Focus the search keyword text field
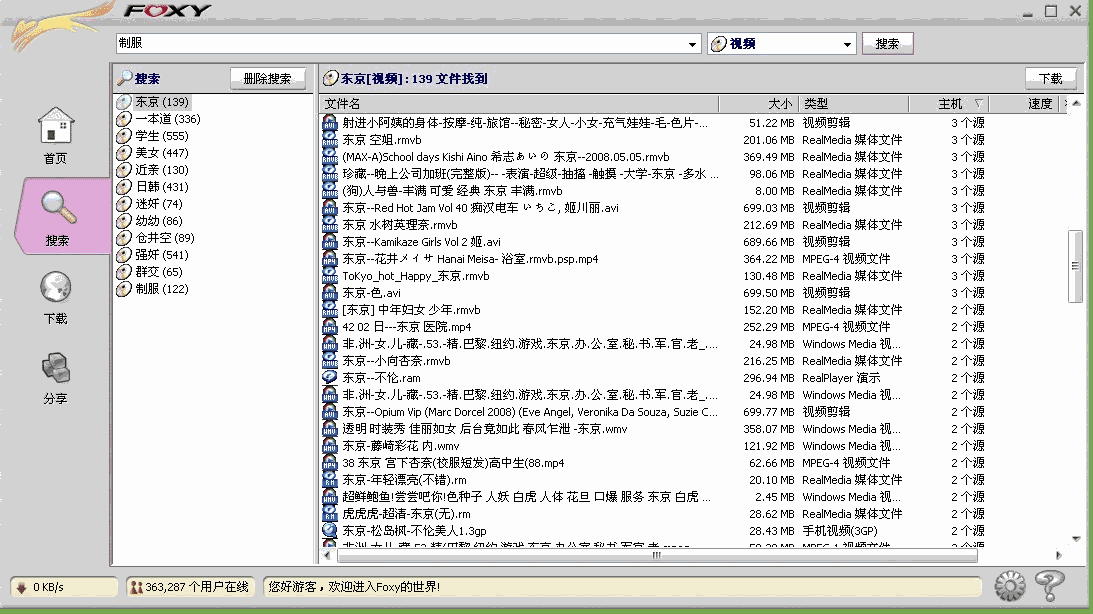1093x614 pixels. [x=400, y=44]
